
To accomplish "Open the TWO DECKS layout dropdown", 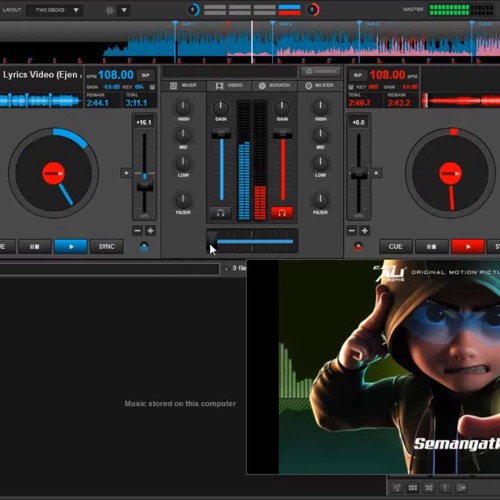I will coord(55,10).
